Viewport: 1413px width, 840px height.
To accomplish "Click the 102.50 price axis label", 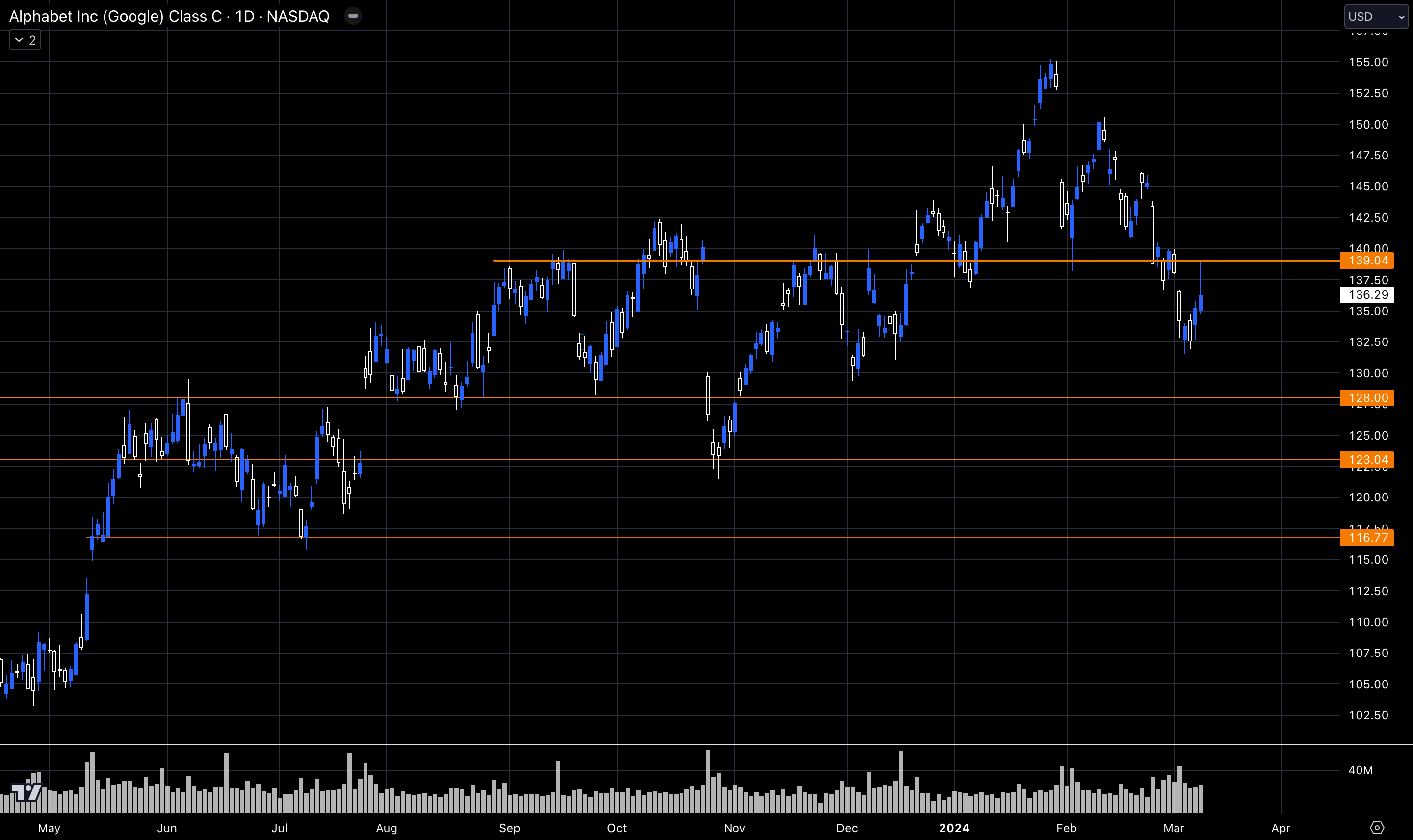I will point(1368,715).
